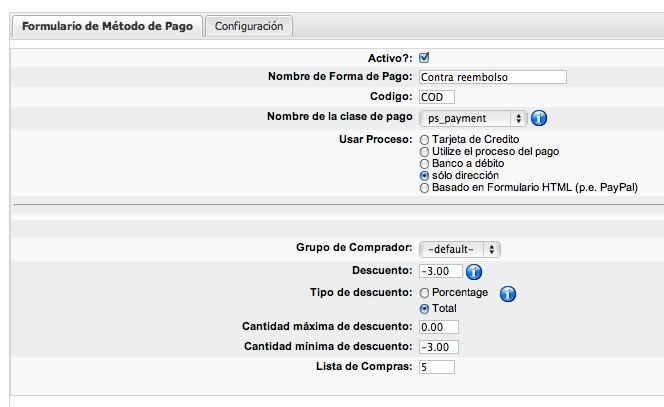Screen dimensions: 664x407
Task: Pick the sólo dirección radio option
Action: (x=424, y=175)
